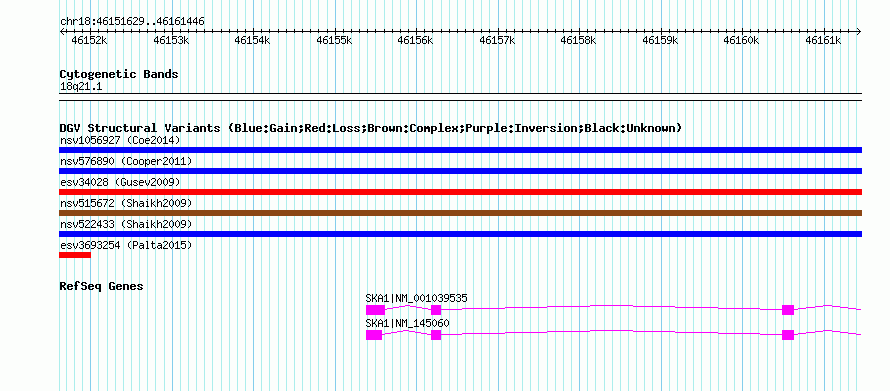The height and width of the screenshot is (391, 890).
Task: Click the 46157k ruler tick
Action: tap(498, 40)
